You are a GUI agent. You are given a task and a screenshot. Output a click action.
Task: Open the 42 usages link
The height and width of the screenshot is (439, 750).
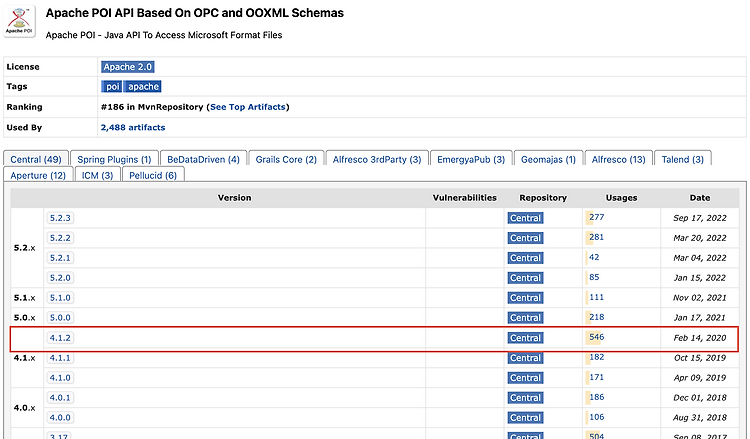(x=594, y=257)
